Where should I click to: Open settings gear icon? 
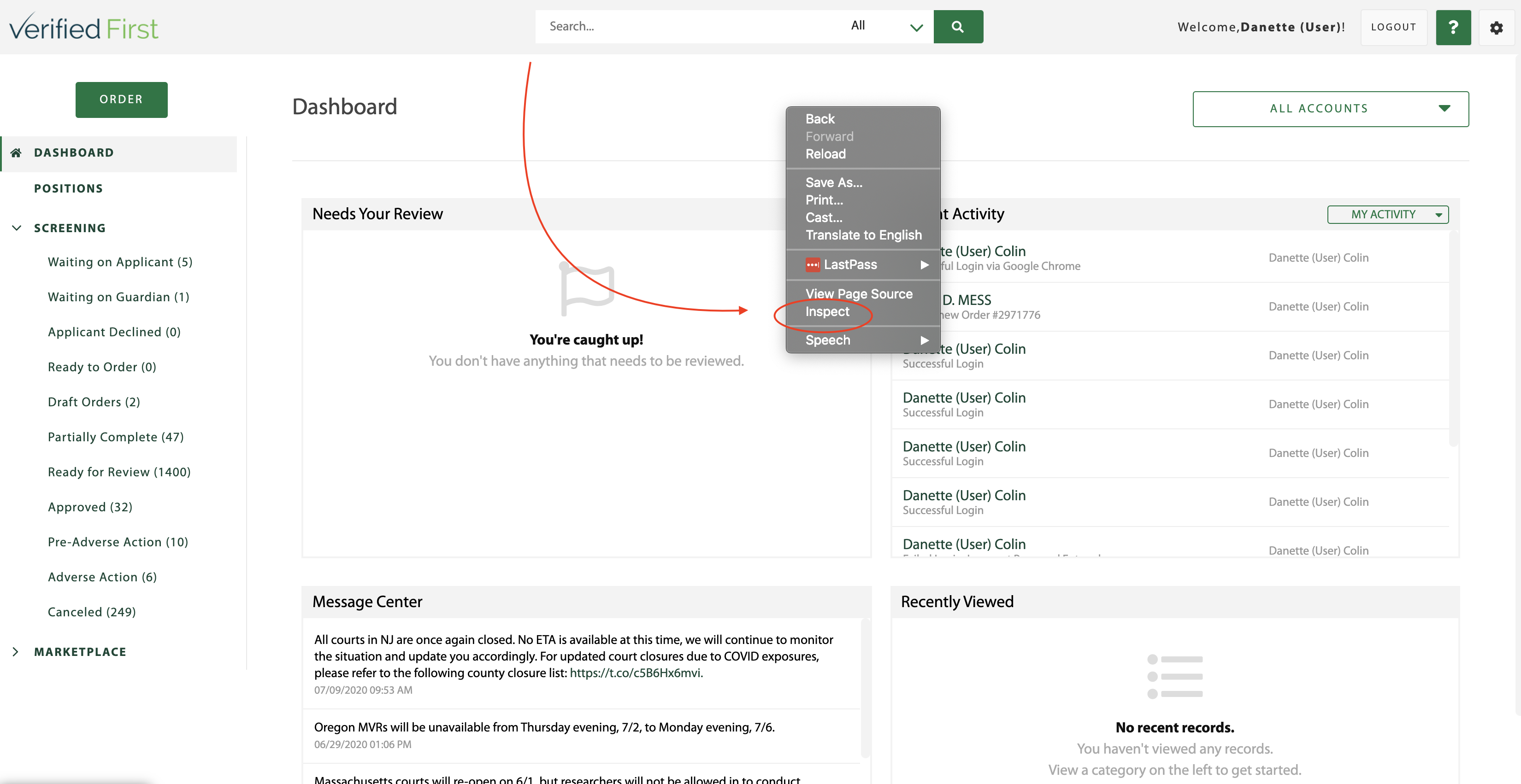[1496, 27]
